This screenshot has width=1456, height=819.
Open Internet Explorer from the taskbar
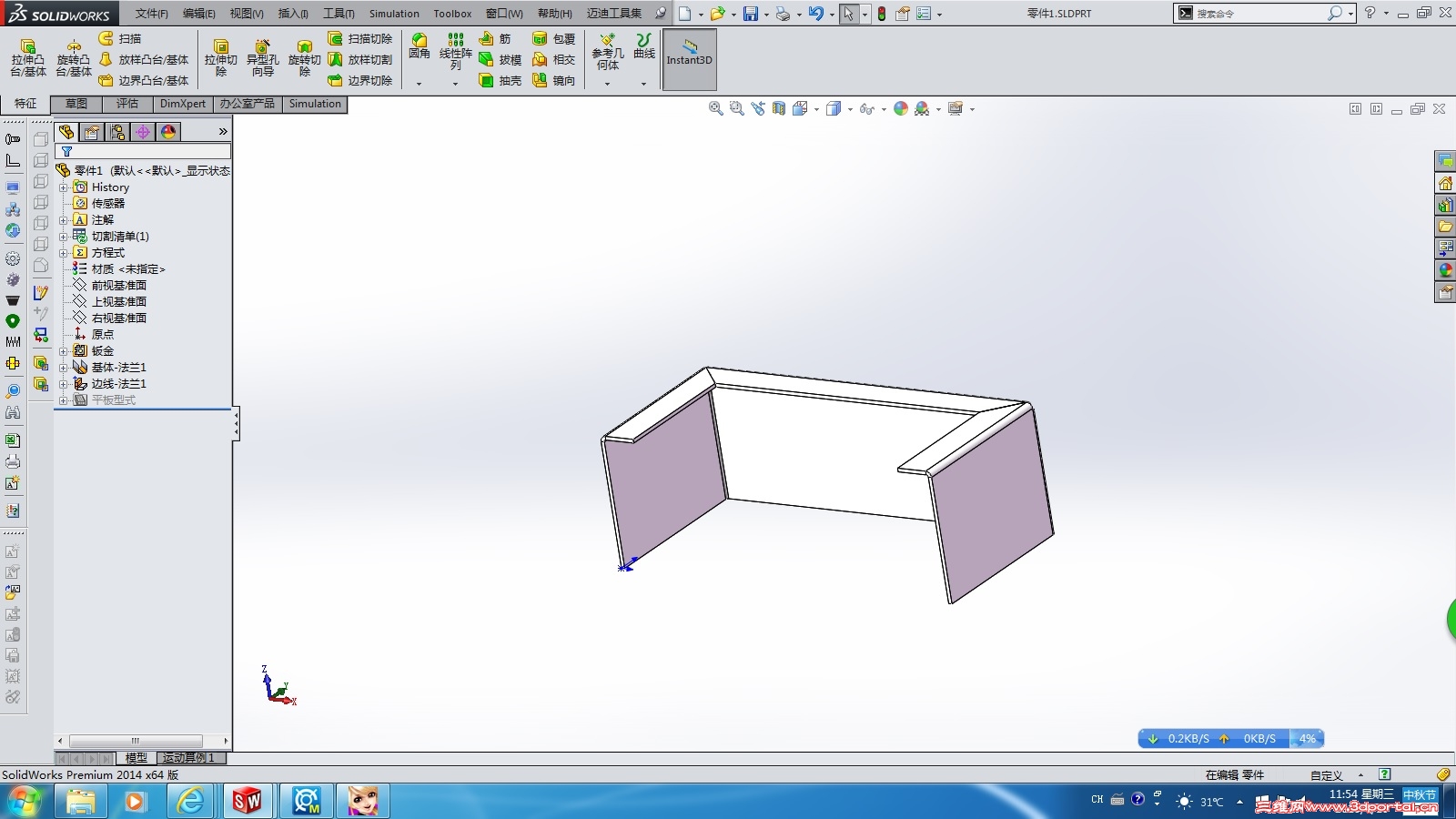pos(191,801)
